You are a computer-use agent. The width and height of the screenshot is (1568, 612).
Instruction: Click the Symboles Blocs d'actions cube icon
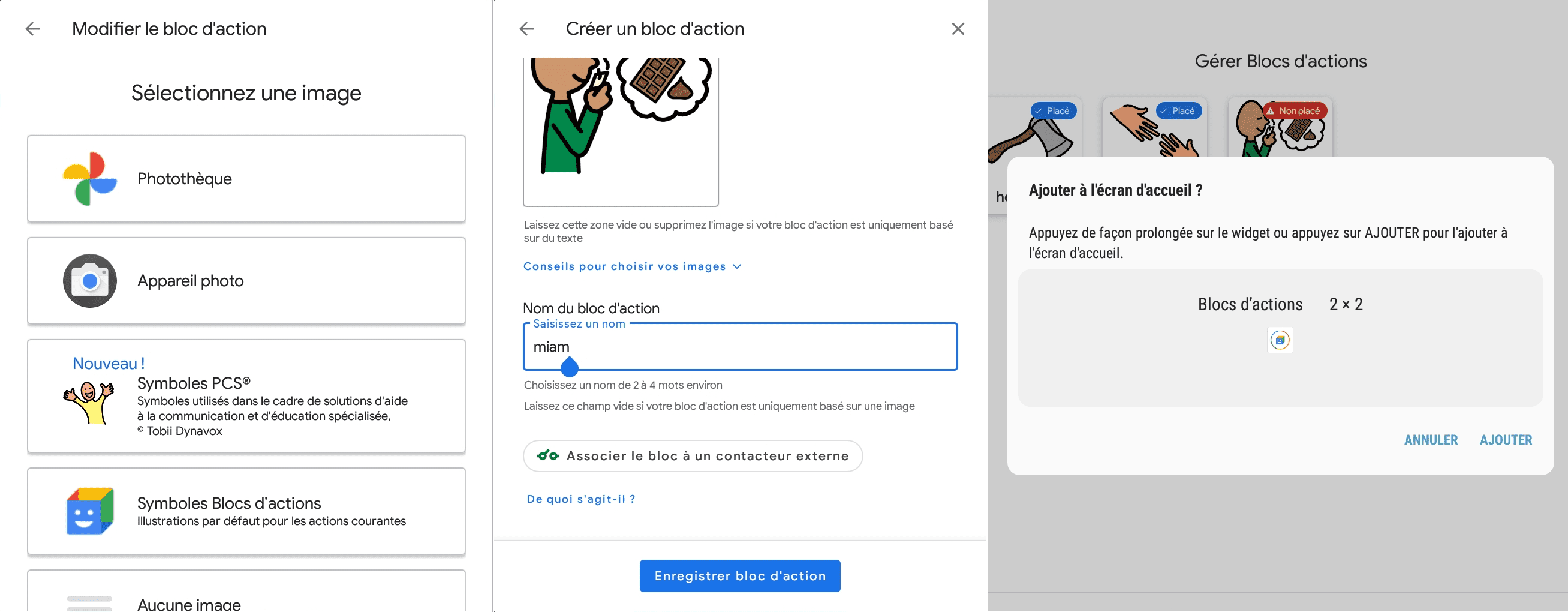[x=89, y=511]
